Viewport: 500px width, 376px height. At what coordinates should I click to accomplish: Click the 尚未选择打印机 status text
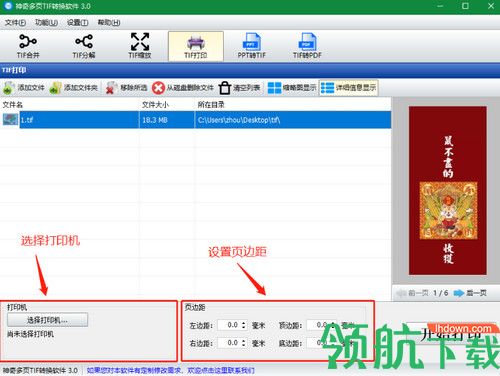click(x=30, y=334)
